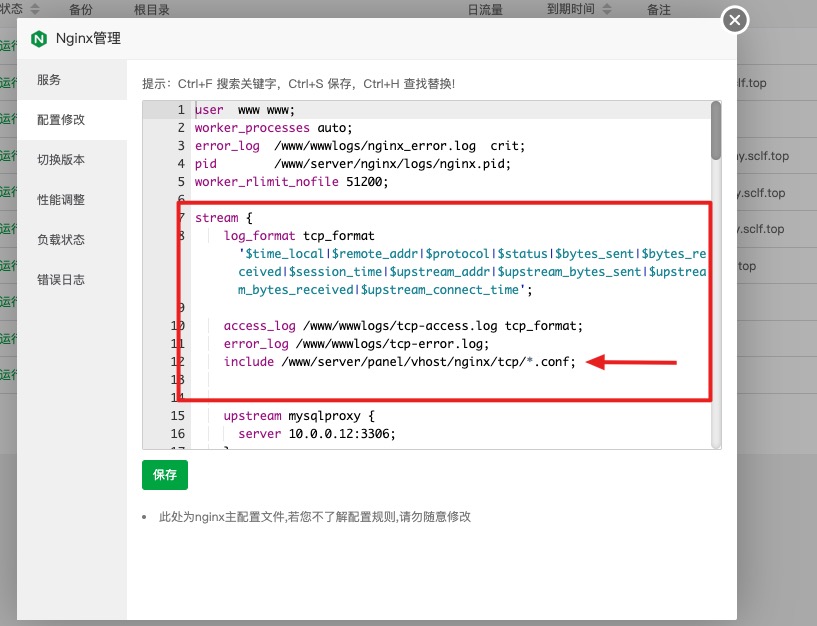Click the server 10.0.0.12:3306 line
The image size is (817, 626).
pos(317,434)
